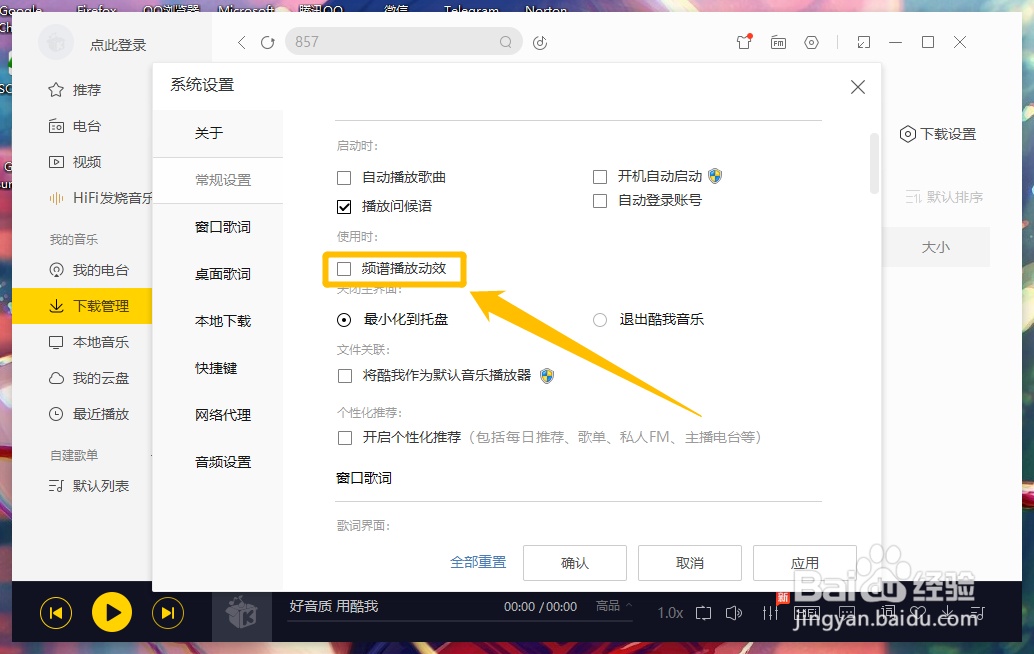The width and height of the screenshot is (1034, 654).
Task: Change playback speed 1.0x
Action: tap(670, 613)
